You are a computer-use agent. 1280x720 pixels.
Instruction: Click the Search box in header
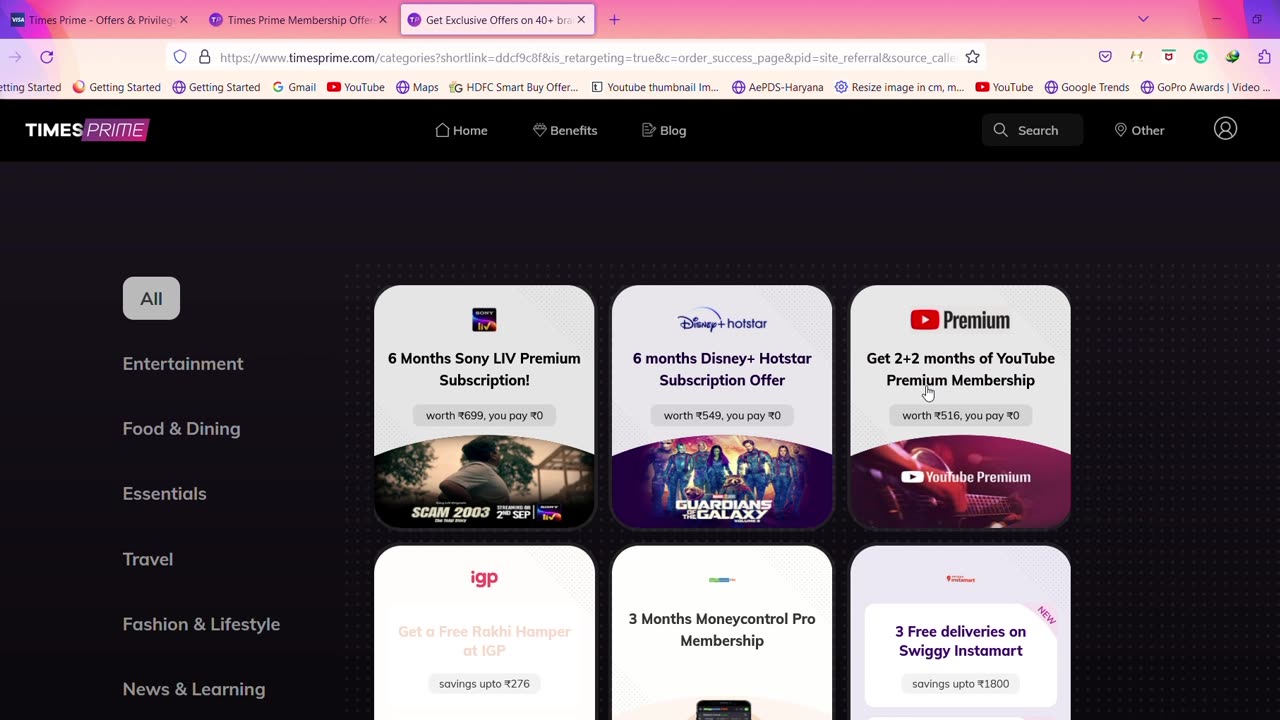pos(1032,130)
